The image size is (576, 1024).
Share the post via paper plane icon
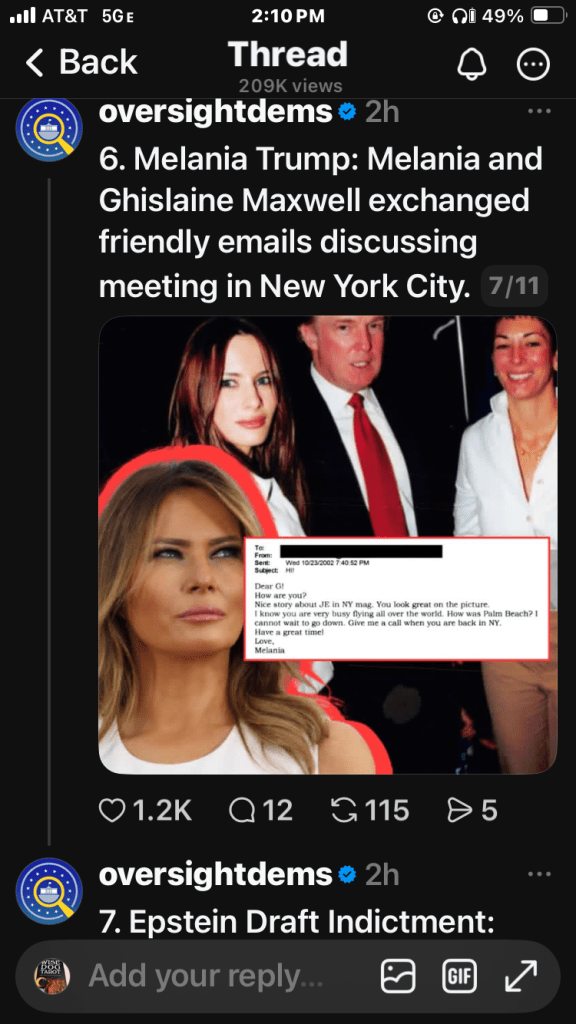pyautogui.click(x=472, y=810)
